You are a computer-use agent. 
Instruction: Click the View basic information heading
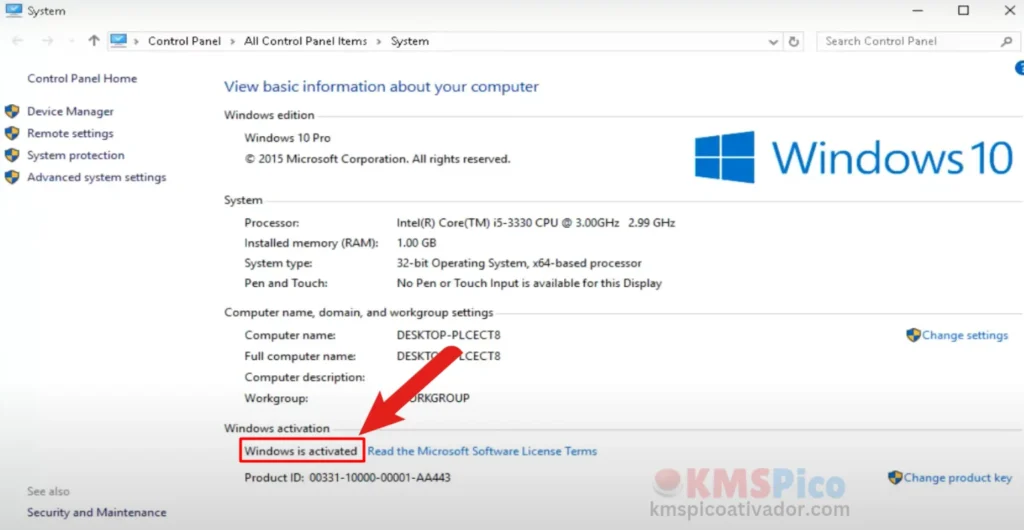coord(381,87)
